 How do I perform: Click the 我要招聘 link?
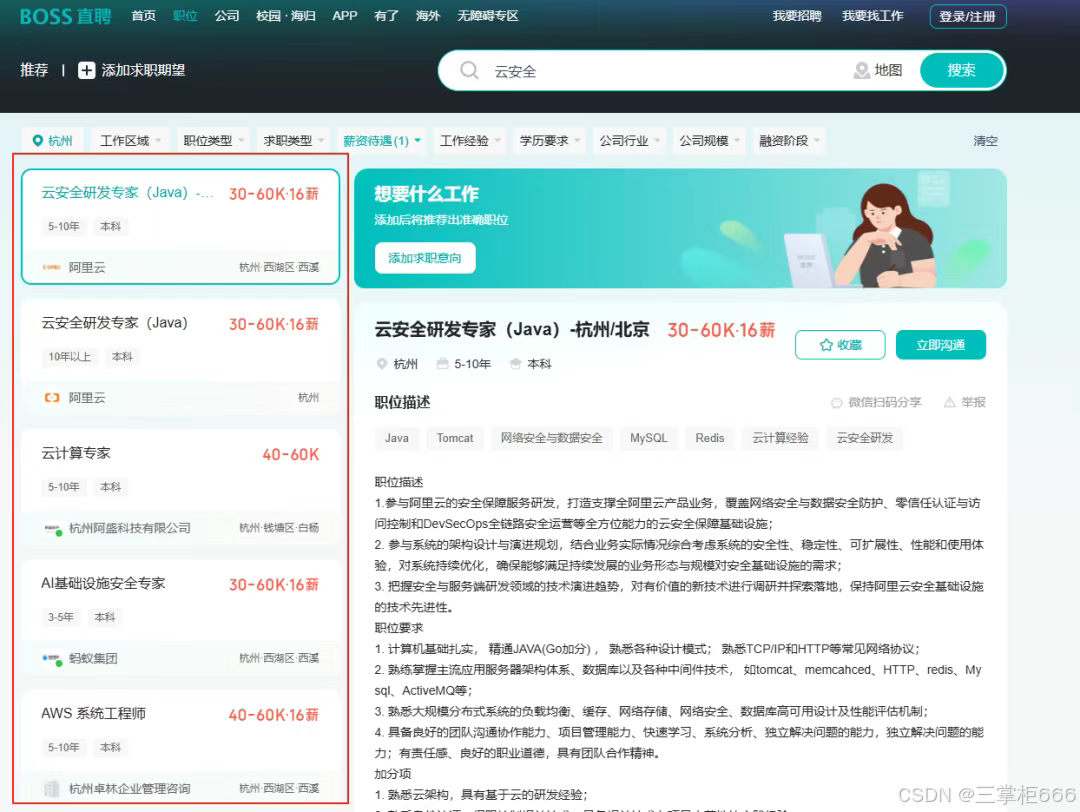(x=797, y=16)
